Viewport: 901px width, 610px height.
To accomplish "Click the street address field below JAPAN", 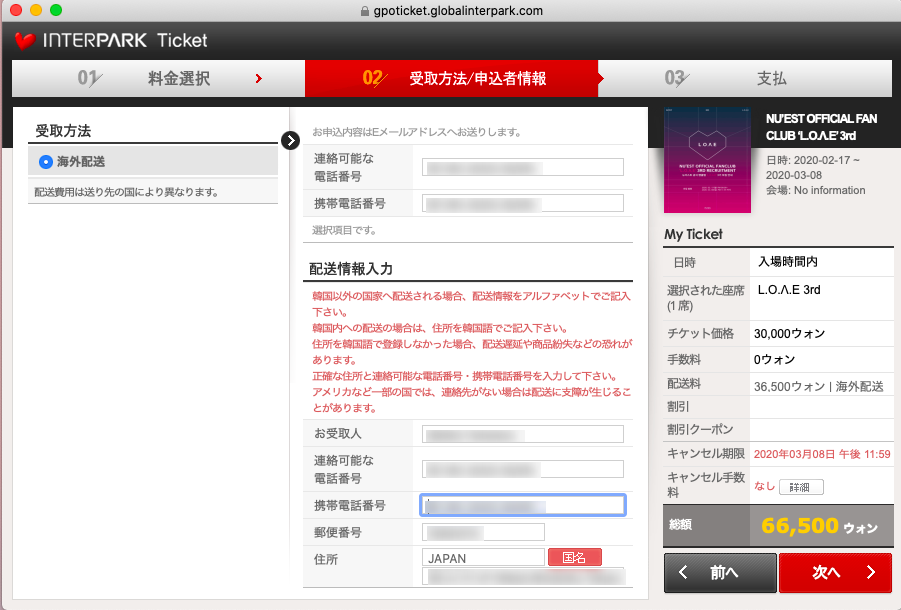I will point(523,576).
